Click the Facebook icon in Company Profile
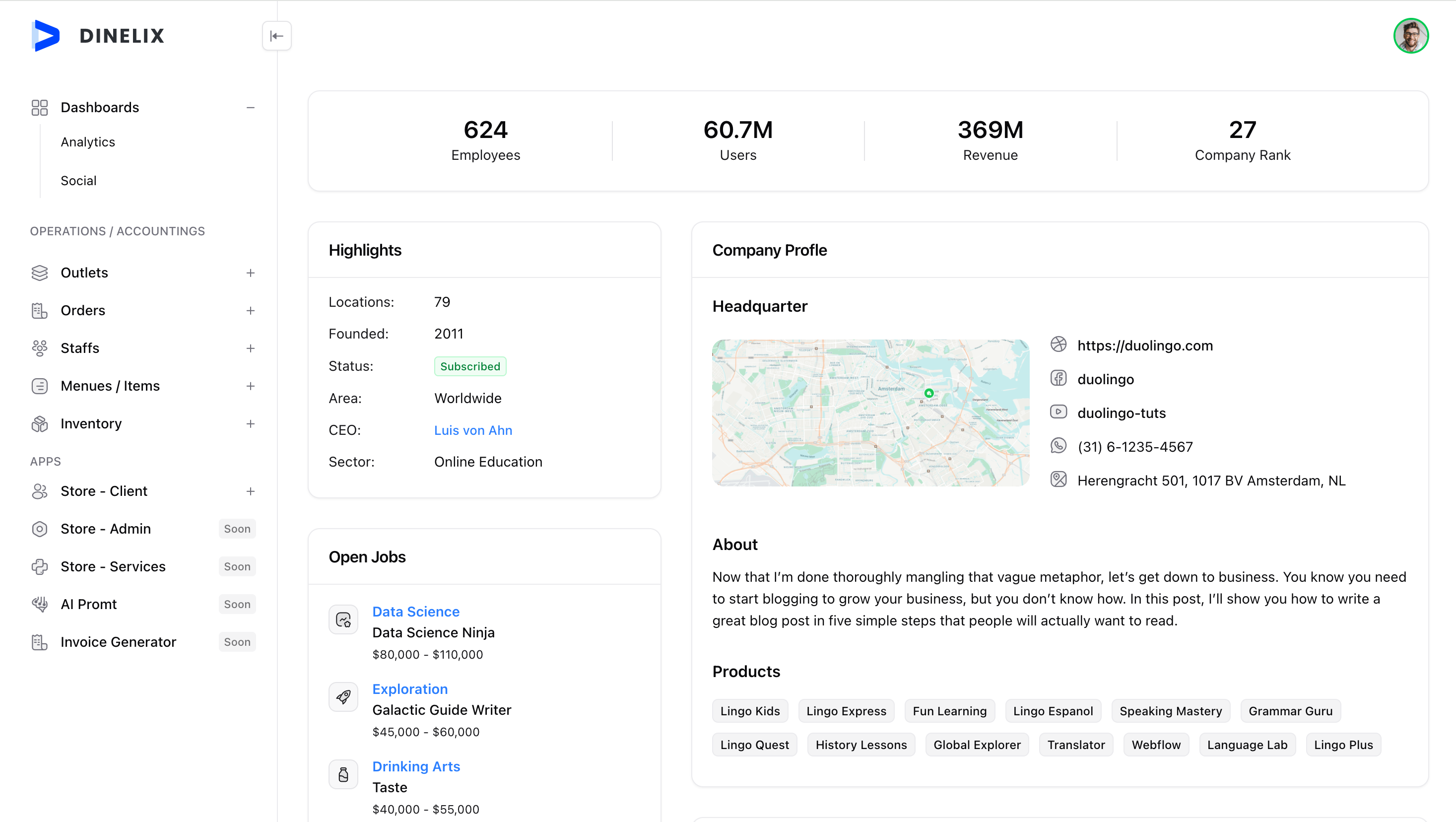 point(1059,379)
